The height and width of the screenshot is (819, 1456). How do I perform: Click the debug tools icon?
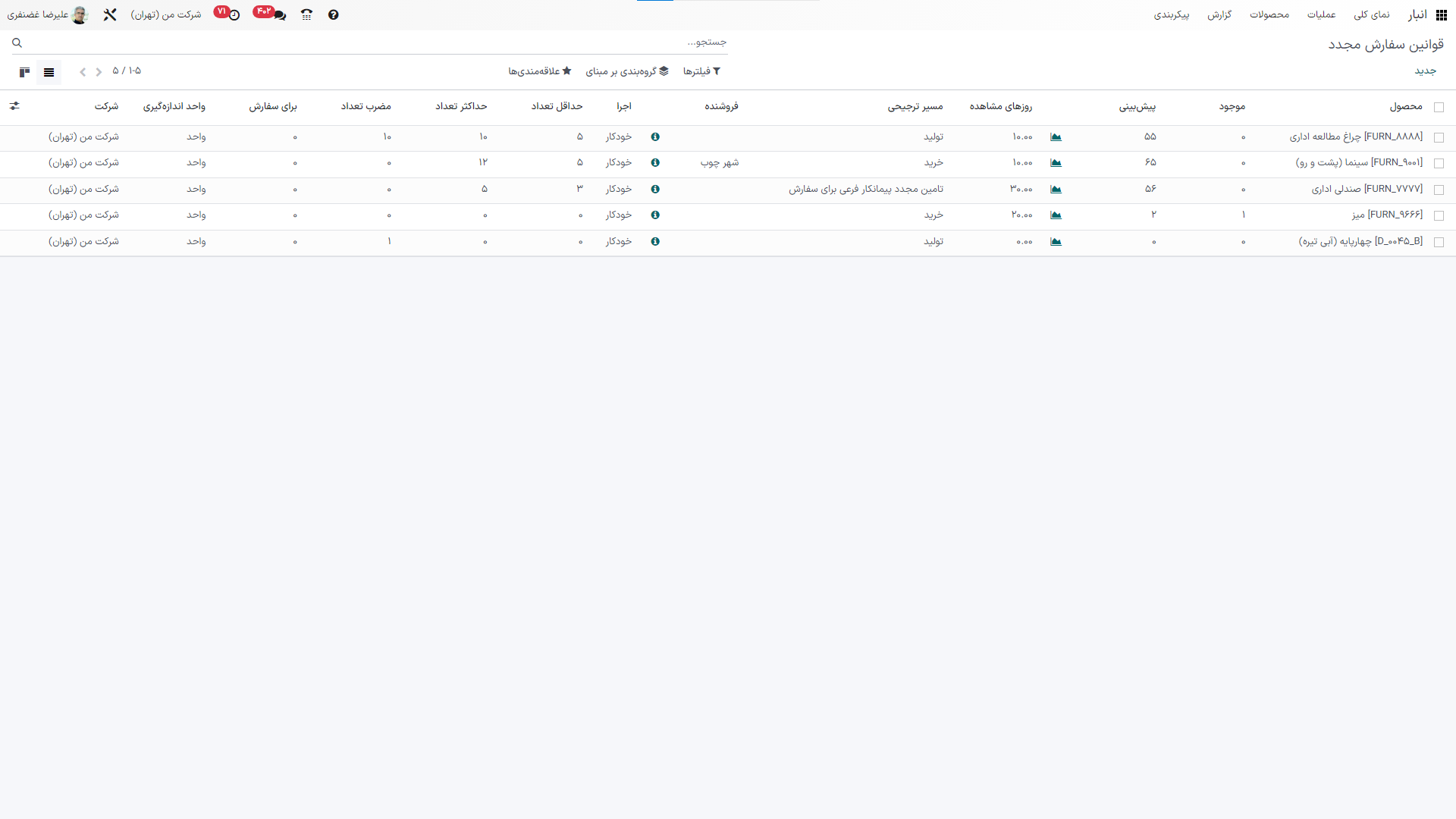tap(110, 15)
